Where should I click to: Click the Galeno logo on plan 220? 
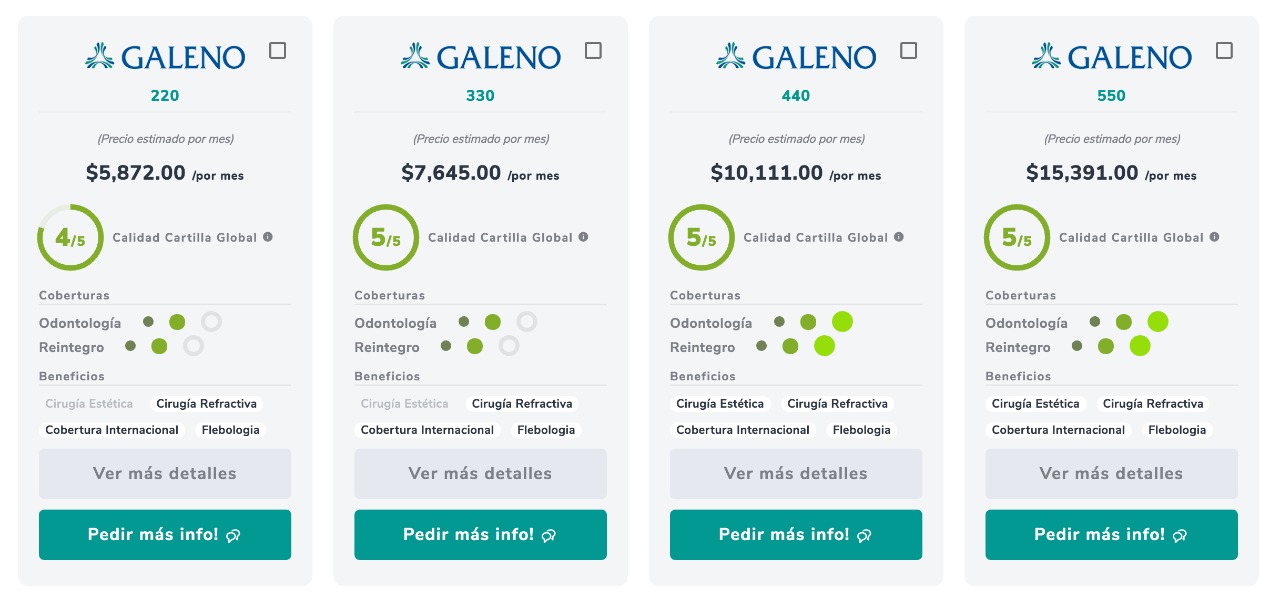[x=165, y=56]
